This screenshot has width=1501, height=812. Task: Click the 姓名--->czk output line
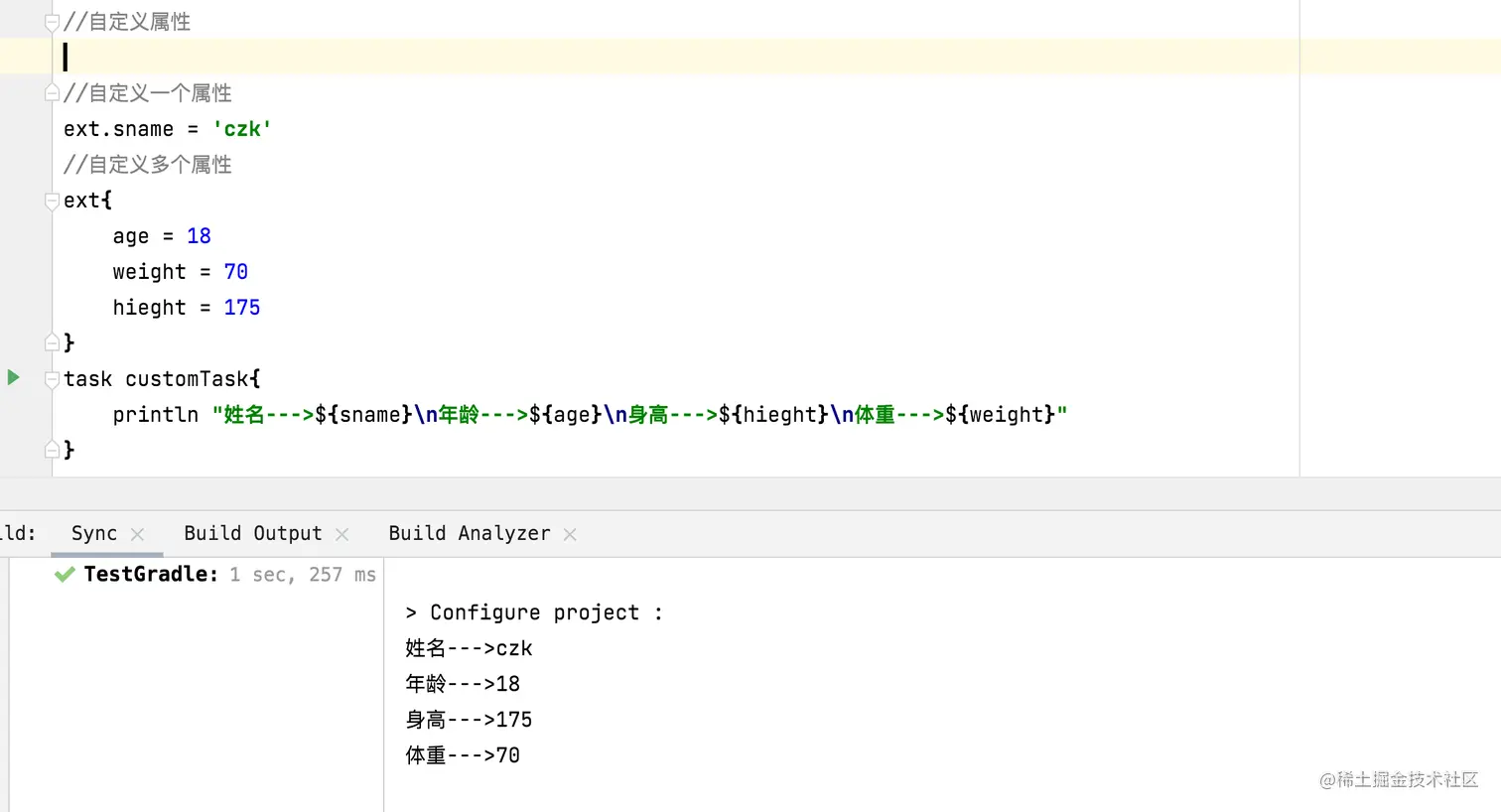[469, 648]
